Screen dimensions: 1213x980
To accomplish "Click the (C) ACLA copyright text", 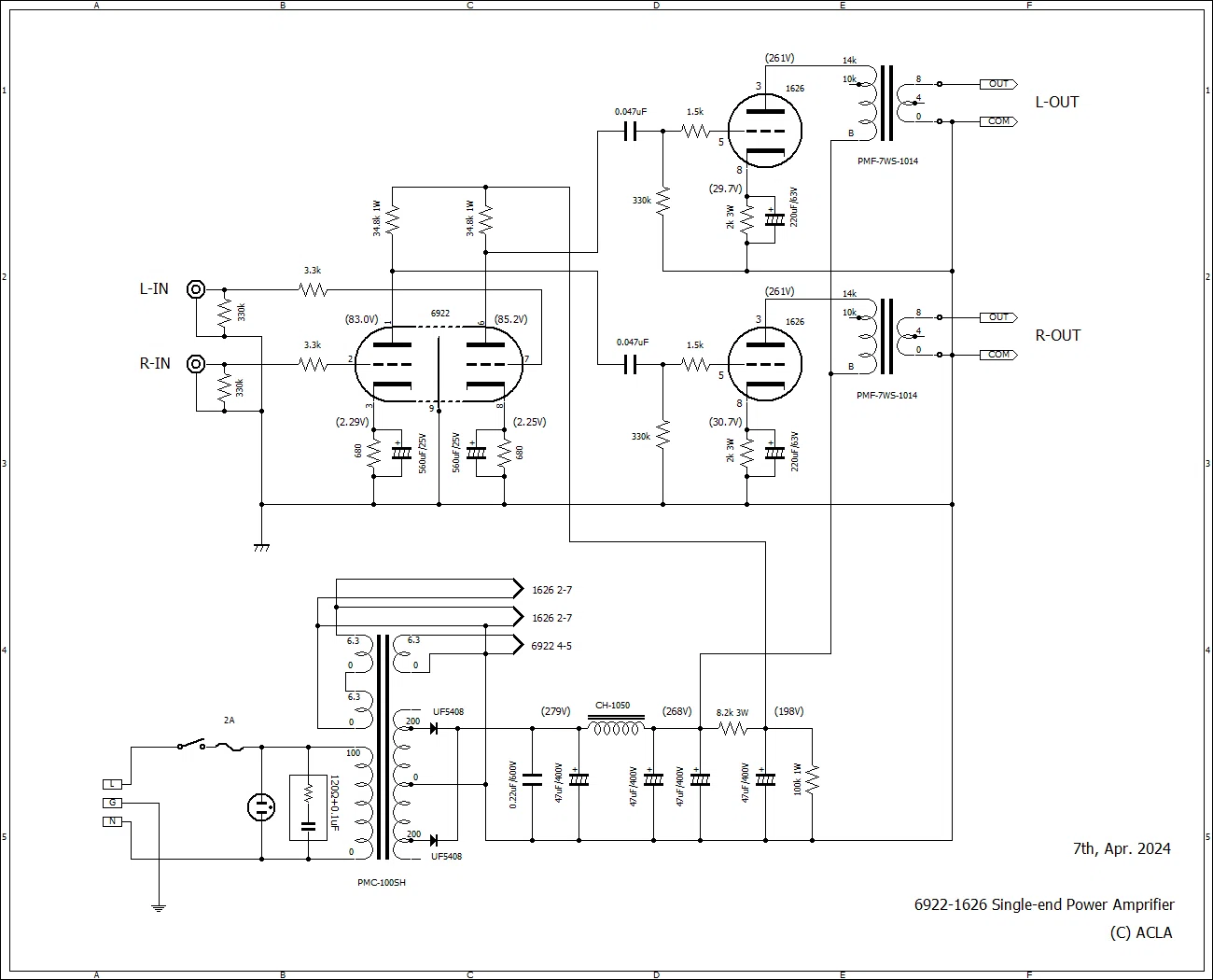I will (x=1141, y=932).
